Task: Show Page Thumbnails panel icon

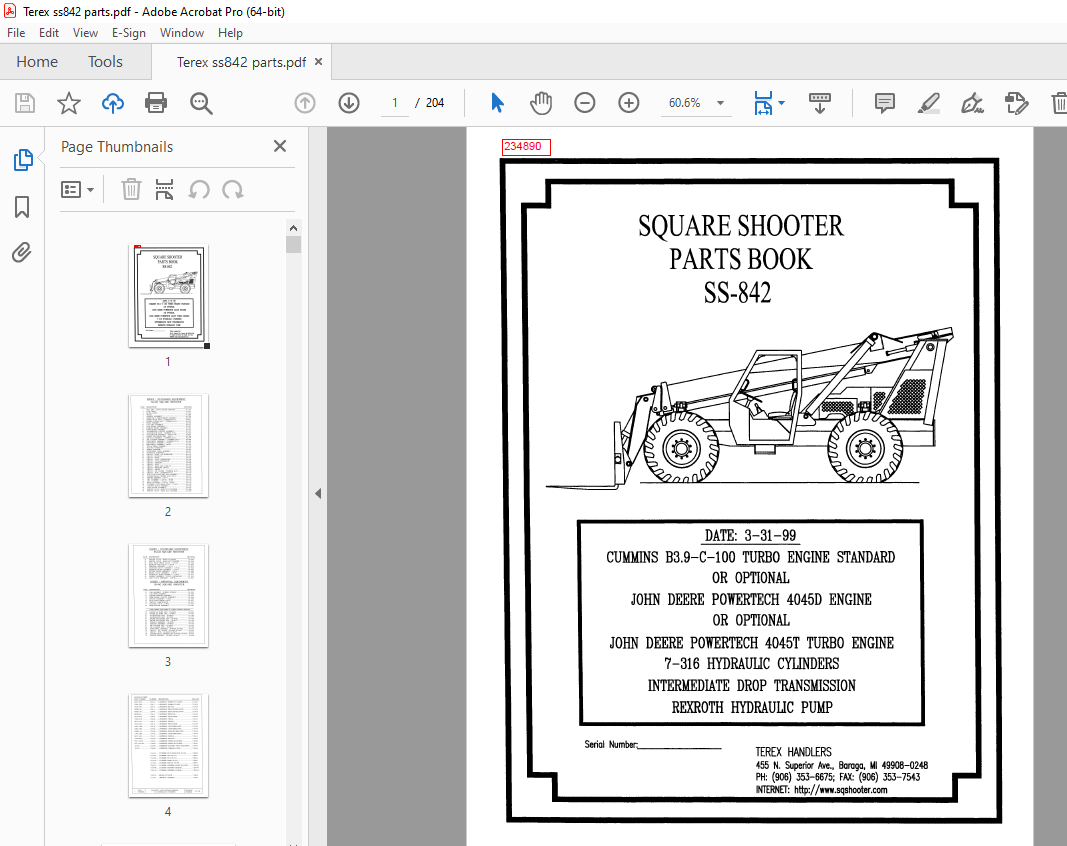Action: pyautogui.click(x=22, y=160)
